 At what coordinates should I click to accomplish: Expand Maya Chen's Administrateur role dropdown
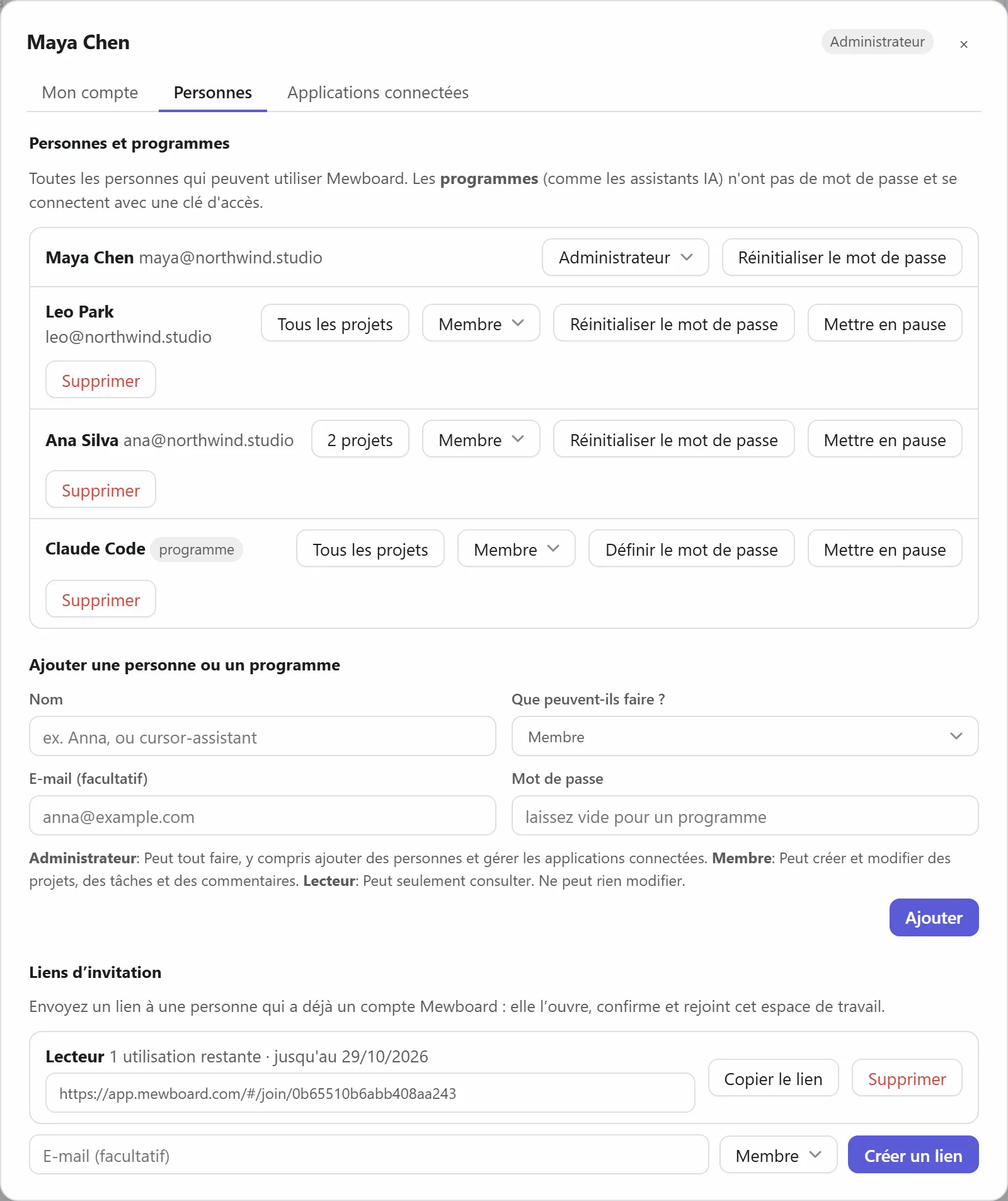click(625, 257)
